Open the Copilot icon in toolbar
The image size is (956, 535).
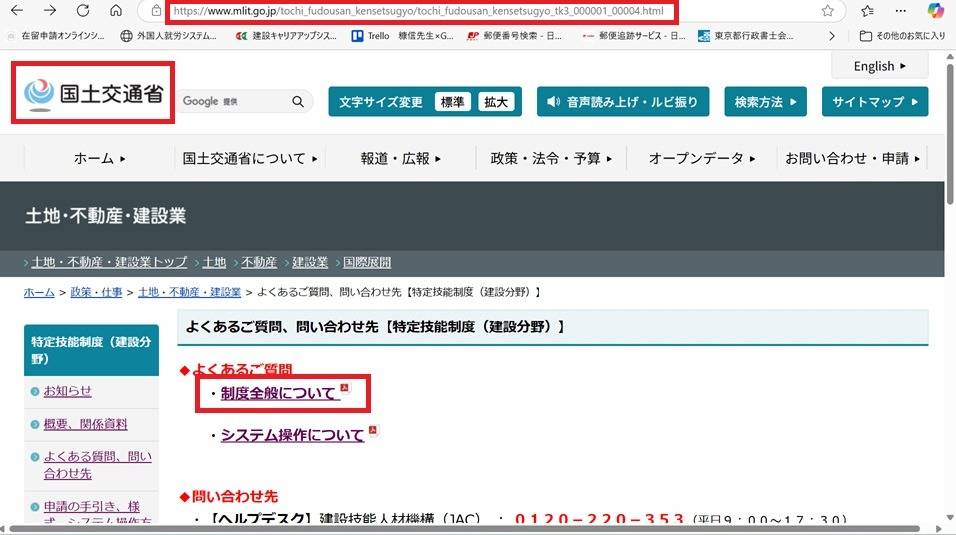pos(935,11)
